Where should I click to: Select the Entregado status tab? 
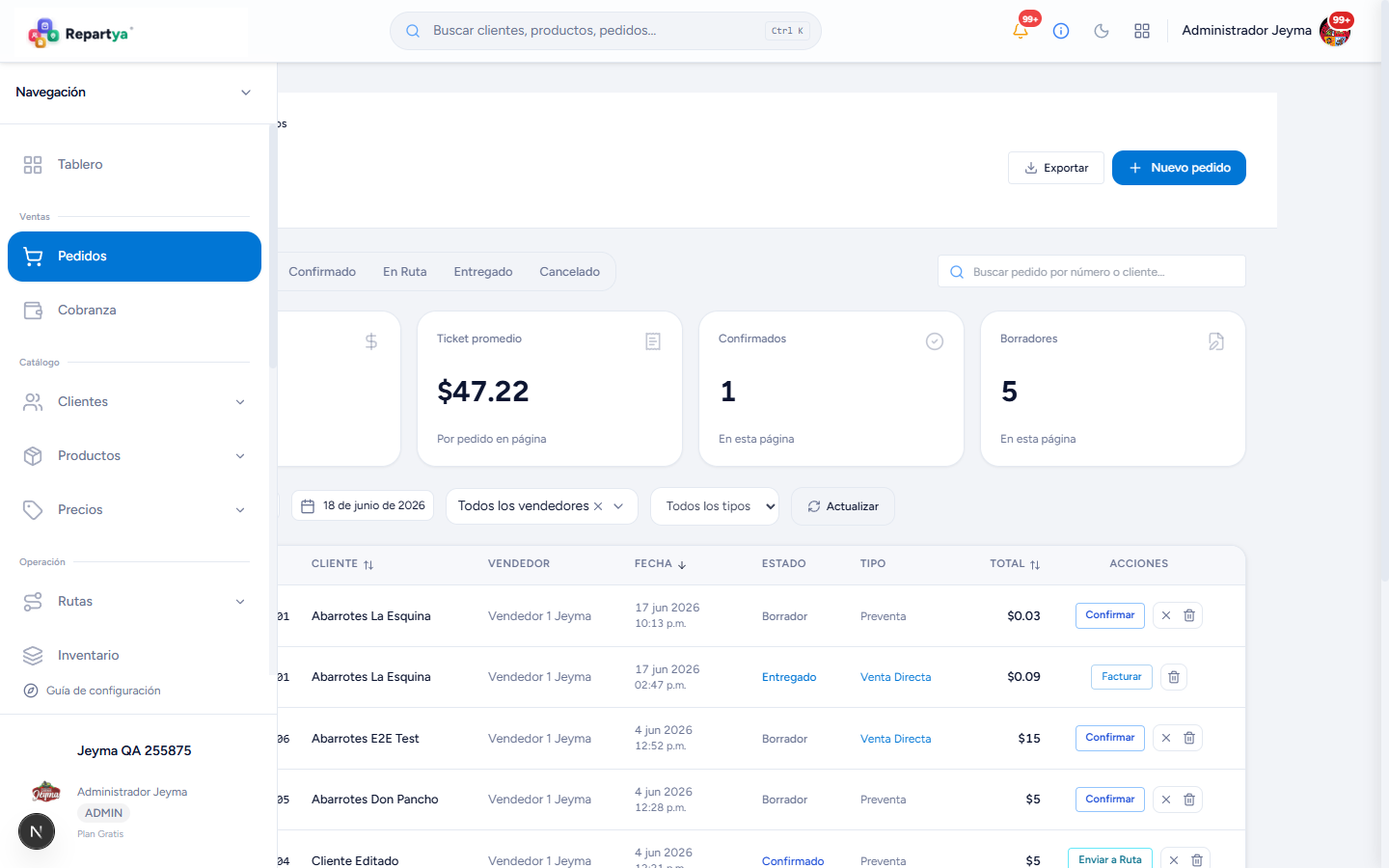point(483,272)
